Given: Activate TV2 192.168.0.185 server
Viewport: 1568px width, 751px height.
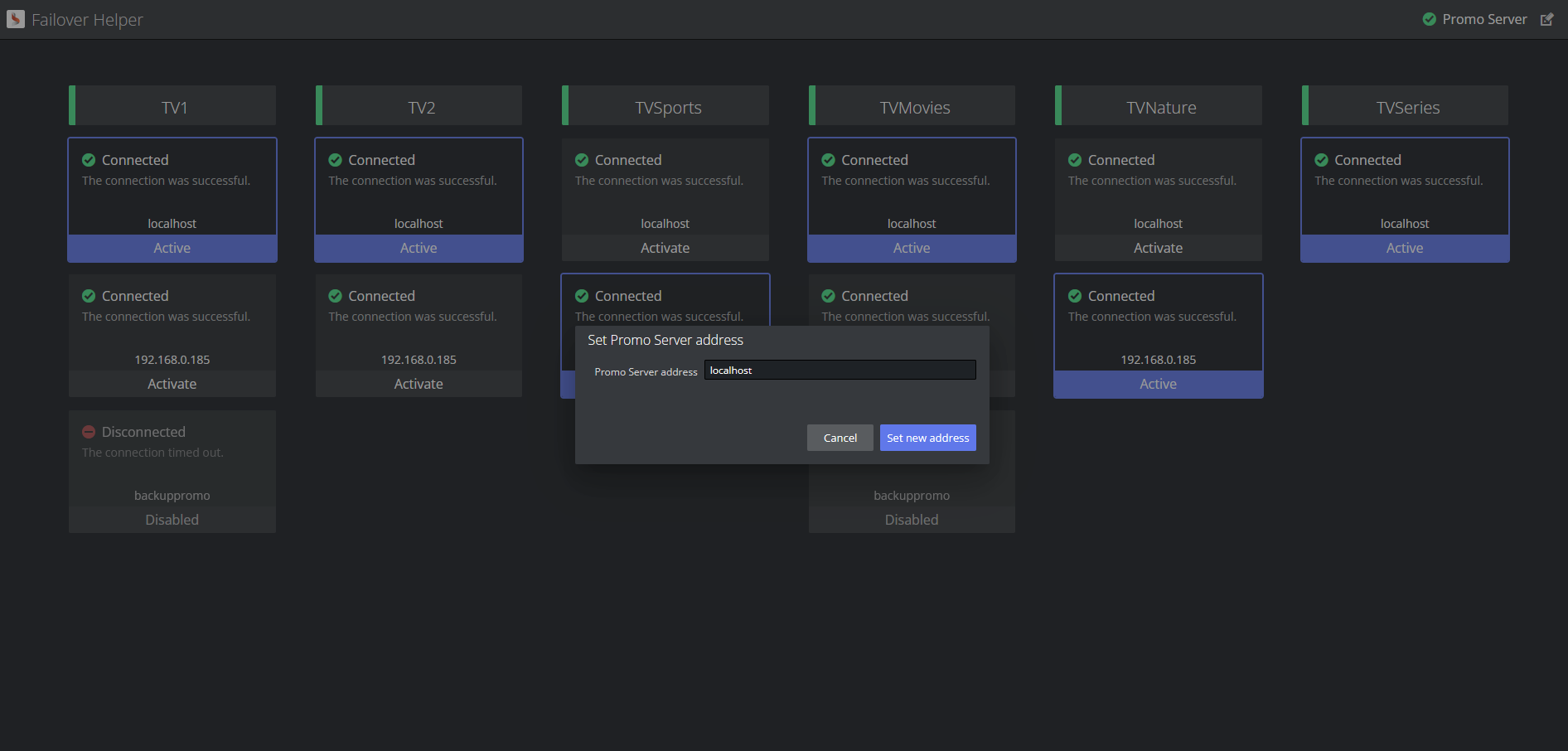Looking at the screenshot, I should click(x=419, y=384).
